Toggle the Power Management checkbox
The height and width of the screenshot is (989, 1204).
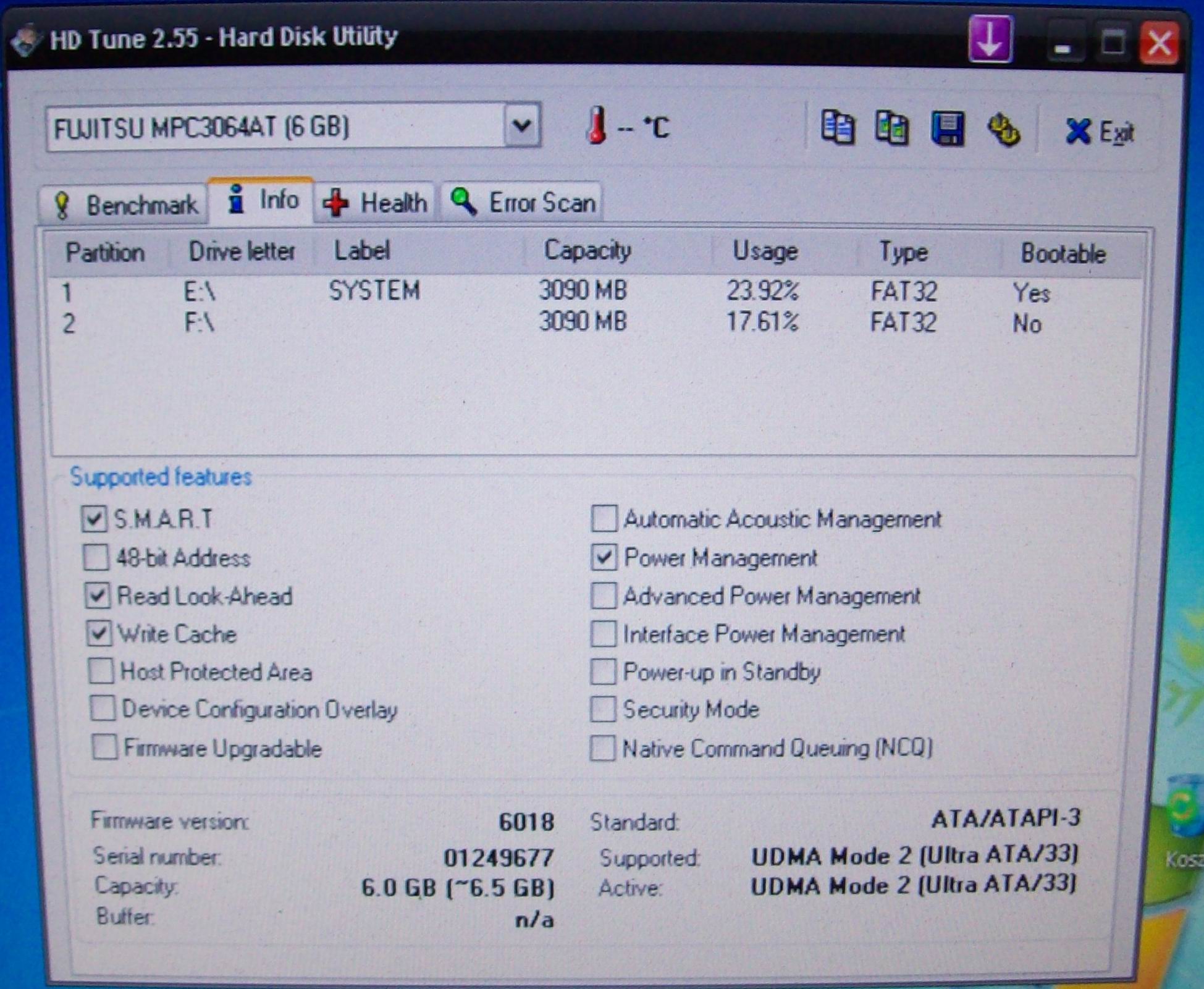tap(604, 557)
